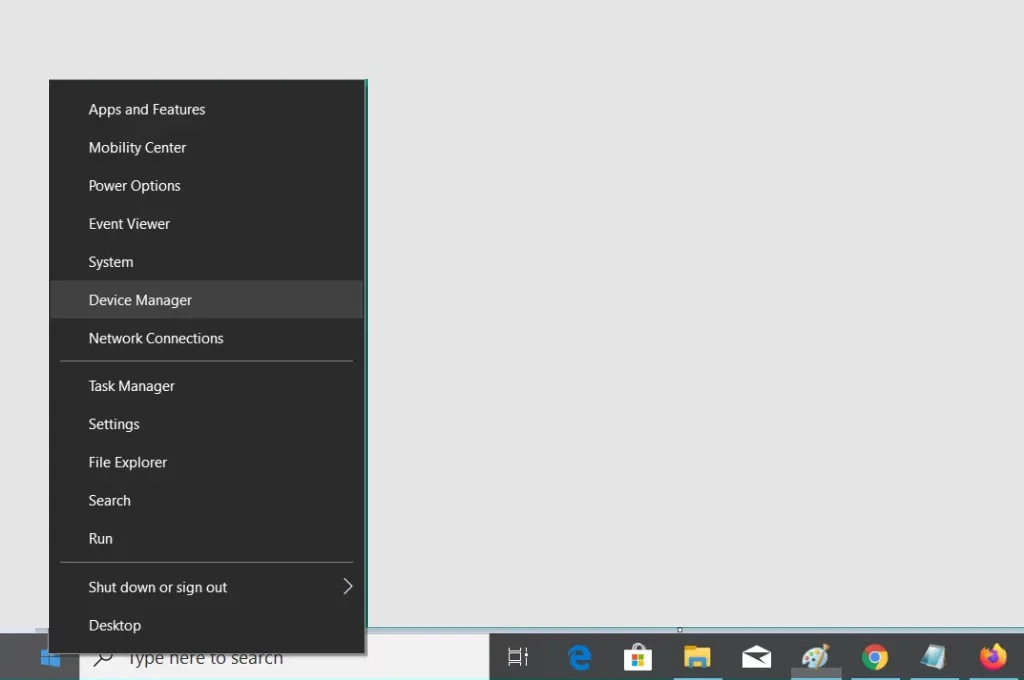The image size is (1024, 680).
Task: Launch Microsoft Edge from the taskbar
Action: tap(579, 657)
